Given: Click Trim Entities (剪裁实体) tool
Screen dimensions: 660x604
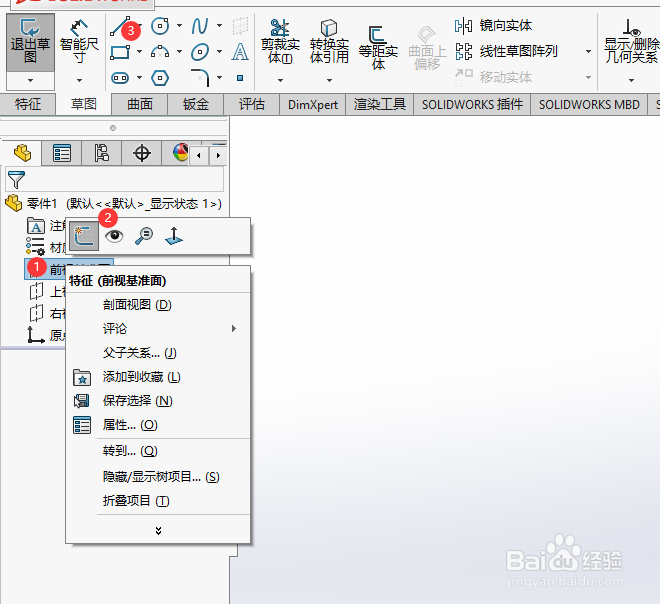Looking at the screenshot, I should point(280,42).
